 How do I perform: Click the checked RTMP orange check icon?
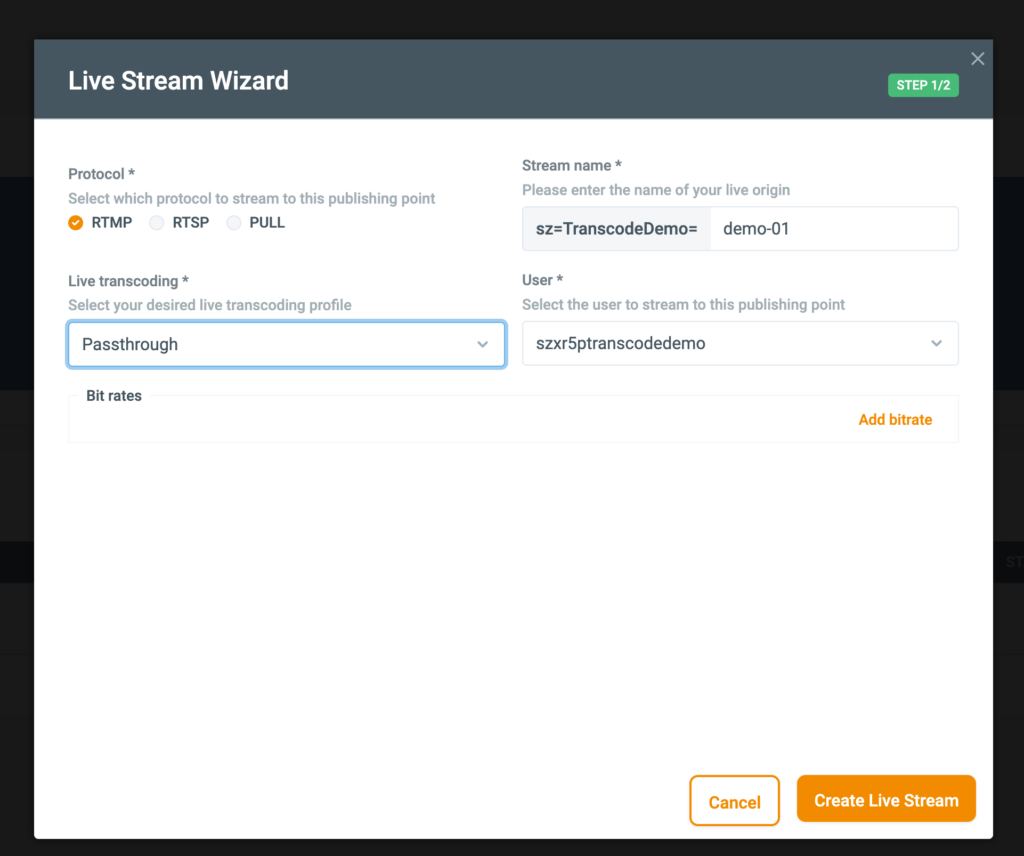[75, 222]
